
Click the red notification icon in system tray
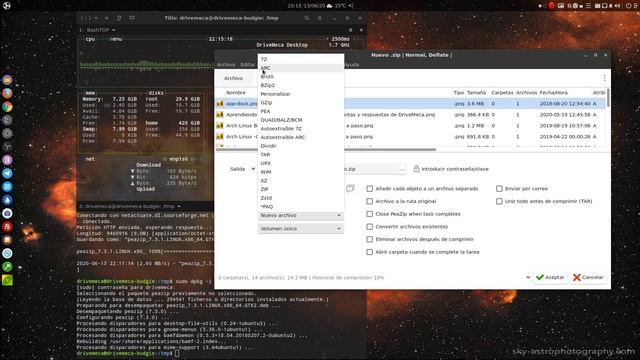pos(551,6)
